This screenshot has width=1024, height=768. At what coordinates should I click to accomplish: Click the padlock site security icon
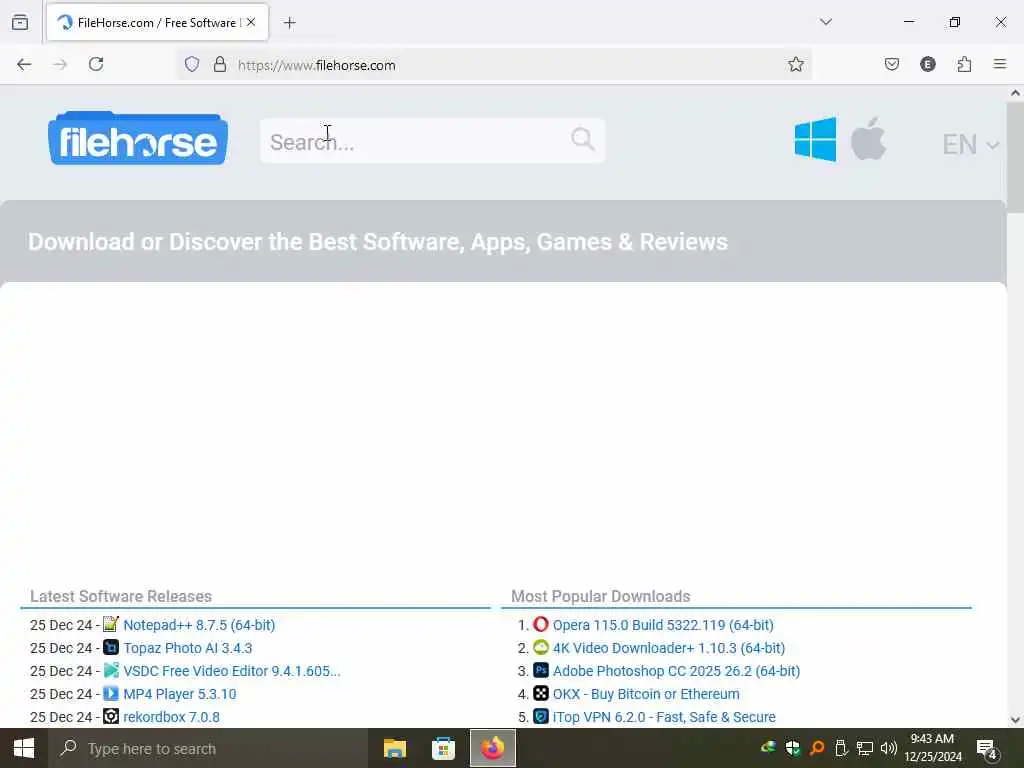tap(220, 64)
